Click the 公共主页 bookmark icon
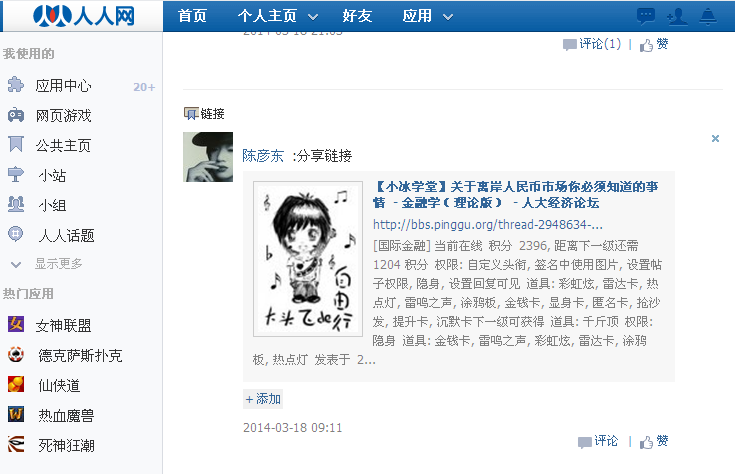735x474 pixels. click(x=15, y=144)
